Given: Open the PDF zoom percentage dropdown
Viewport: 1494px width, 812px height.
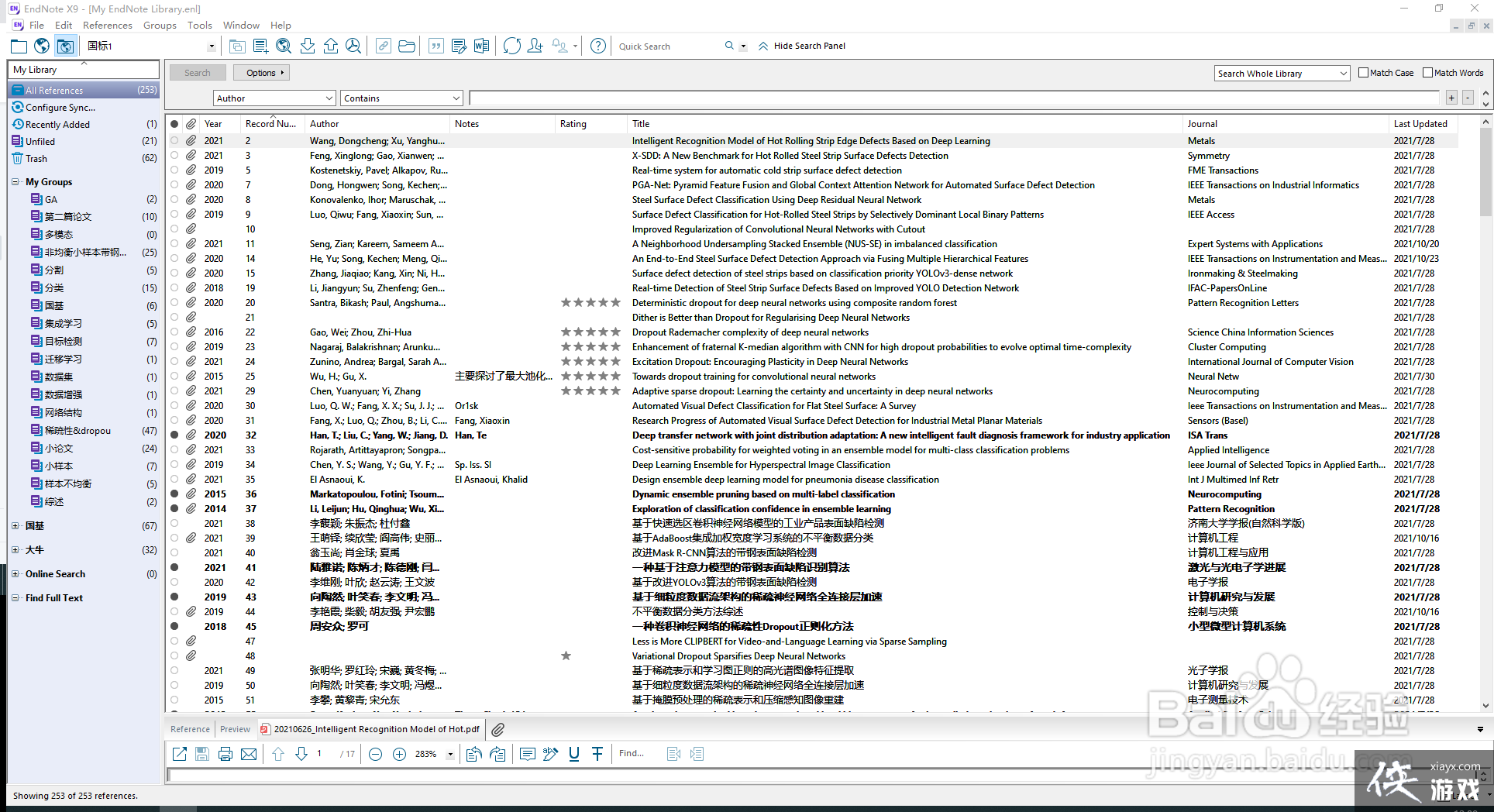Looking at the screenshot, I should click(x=449, y=754).
